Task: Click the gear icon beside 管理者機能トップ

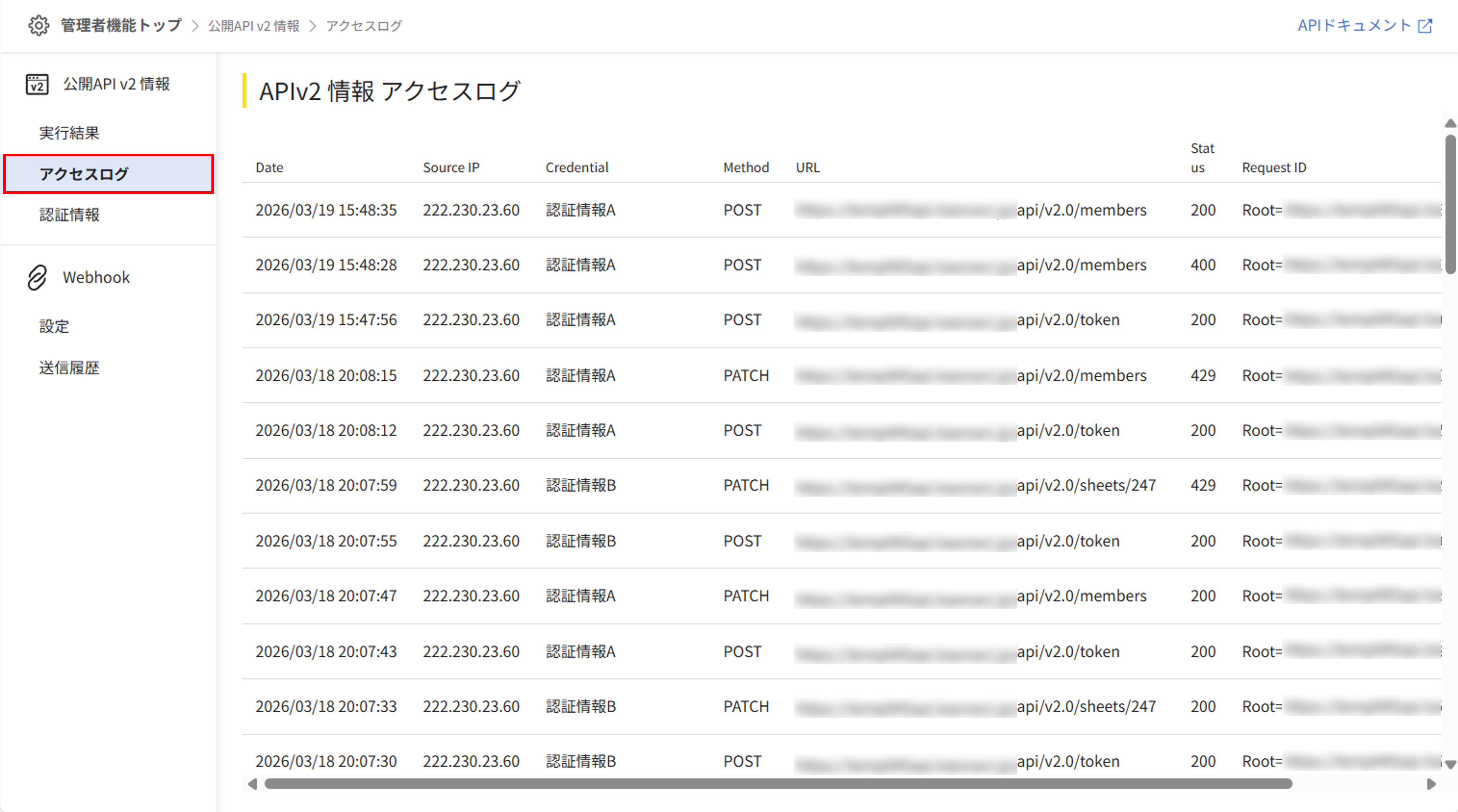Action: coord(38,26)
